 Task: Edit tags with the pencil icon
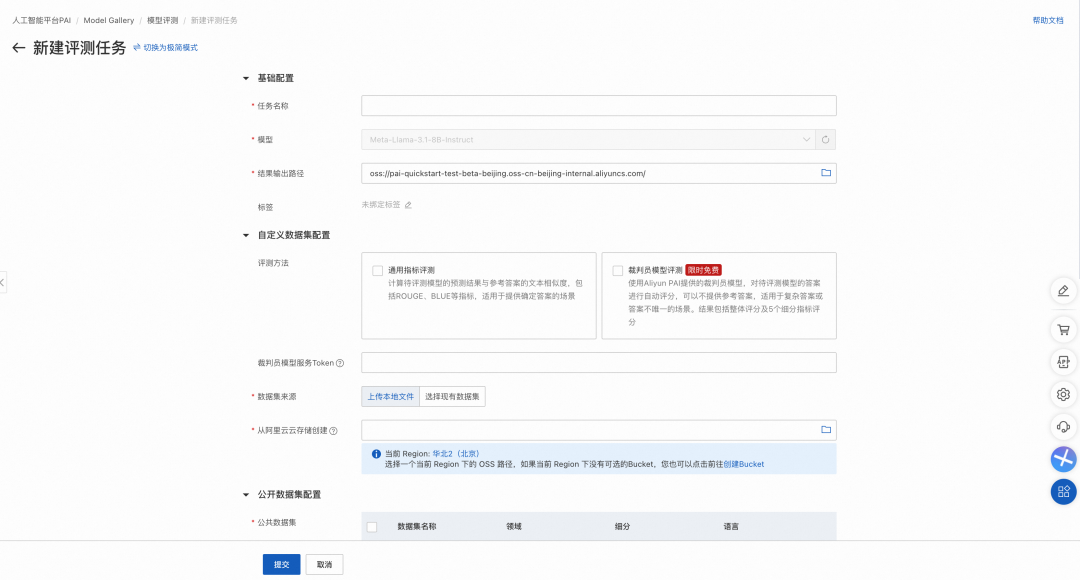(408, 205)
